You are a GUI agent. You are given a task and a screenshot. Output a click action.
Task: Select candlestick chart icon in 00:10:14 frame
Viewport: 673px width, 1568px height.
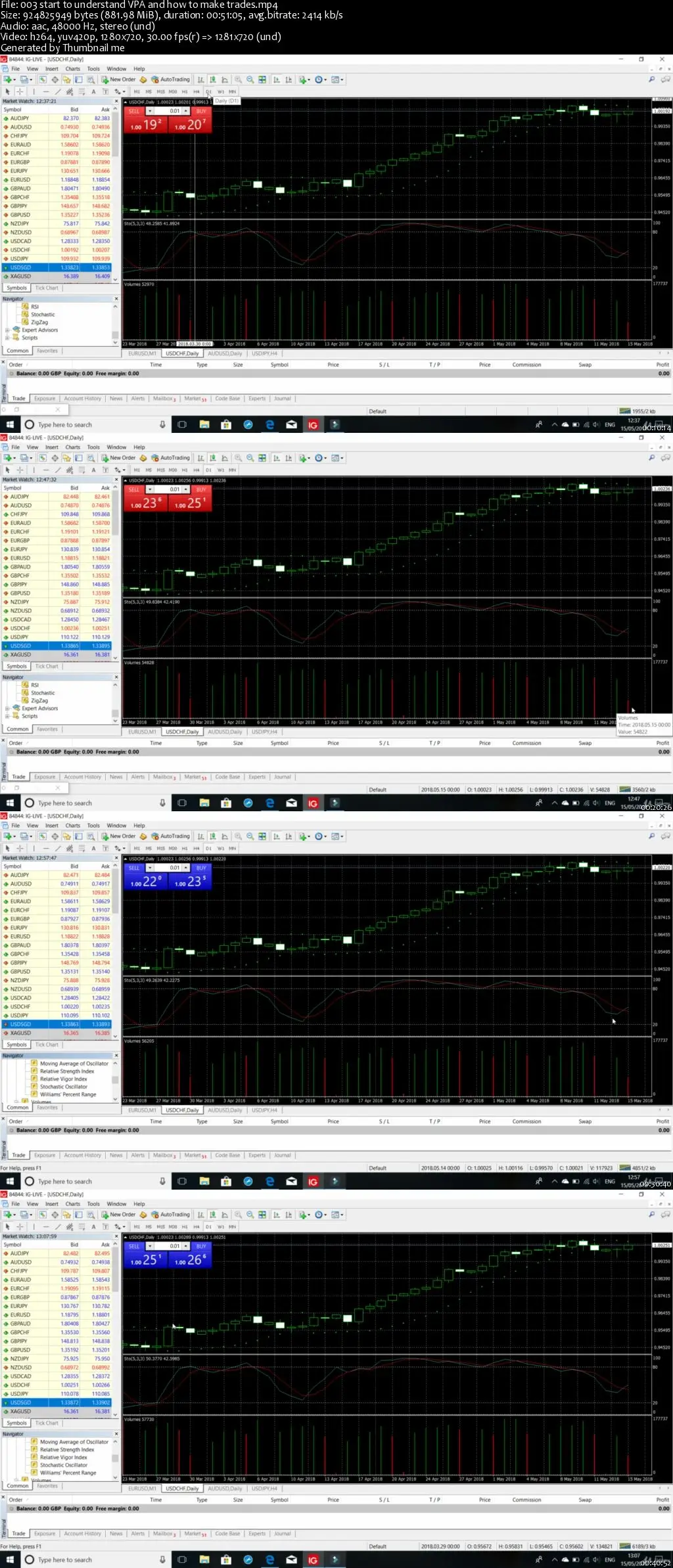click(x=213, y=79)
